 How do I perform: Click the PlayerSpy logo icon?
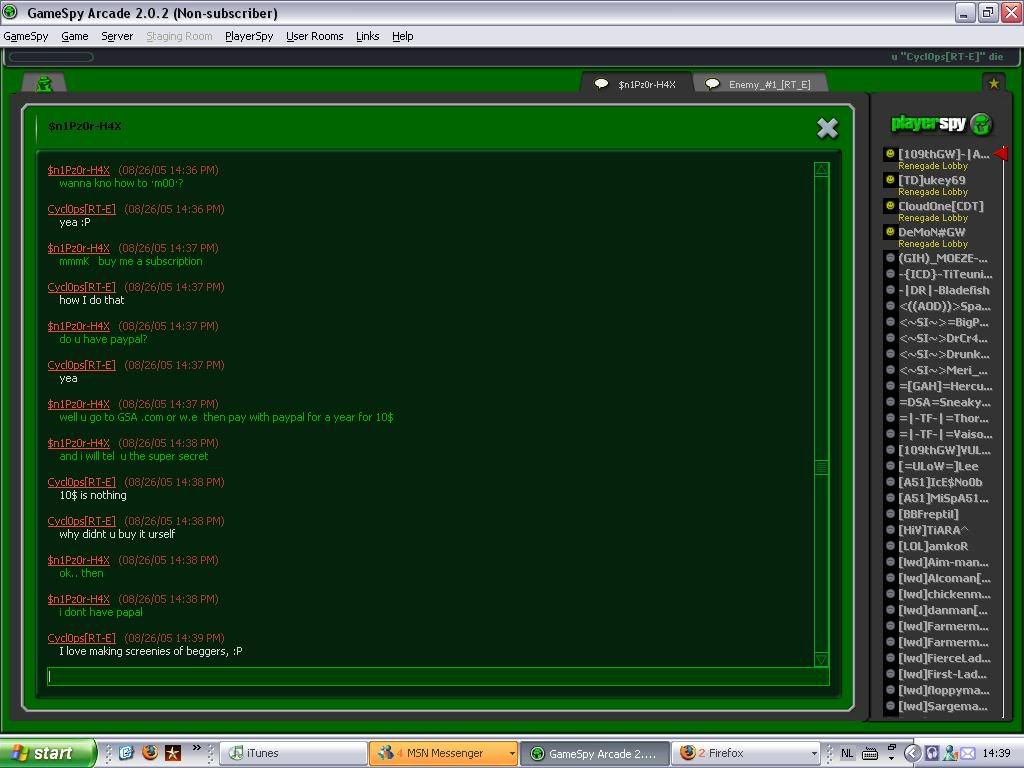(x=980, y=123)
